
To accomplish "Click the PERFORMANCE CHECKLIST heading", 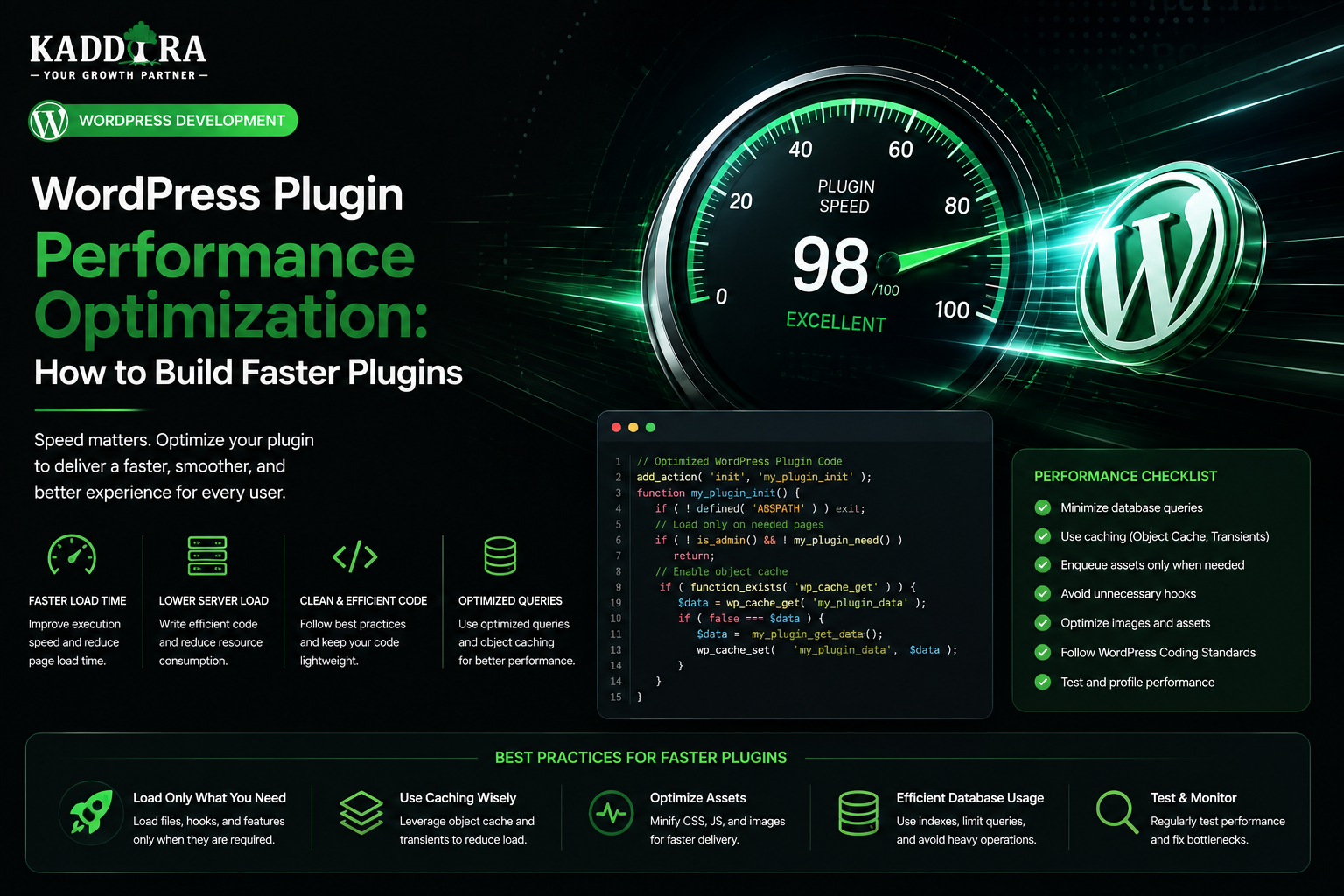I will [1125, 476].
